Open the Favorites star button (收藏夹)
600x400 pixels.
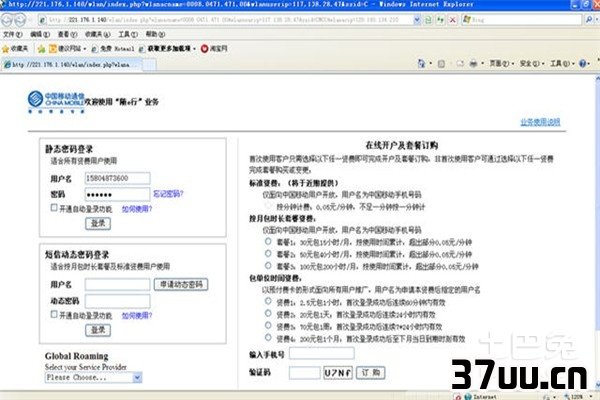[x=15, y=49]
